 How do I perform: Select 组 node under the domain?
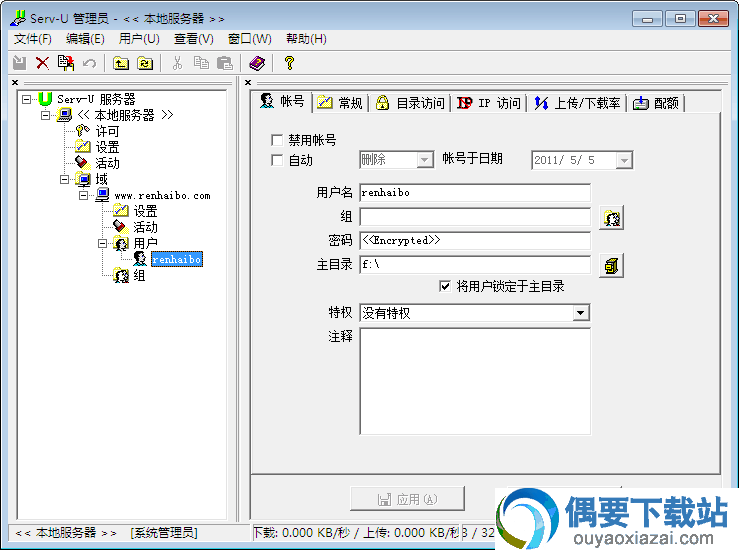pyautogui.click(x=139, y=275)
